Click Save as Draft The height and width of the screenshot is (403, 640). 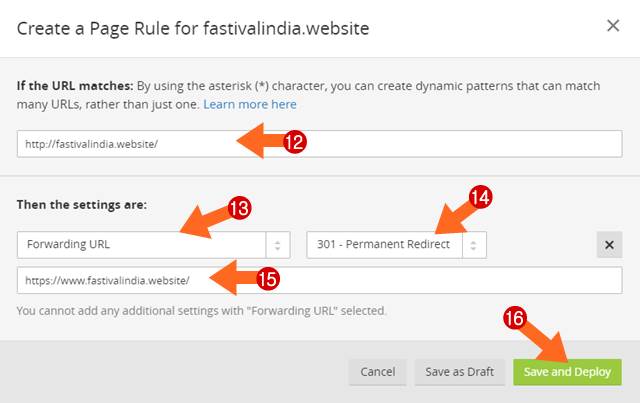[458, 372]
